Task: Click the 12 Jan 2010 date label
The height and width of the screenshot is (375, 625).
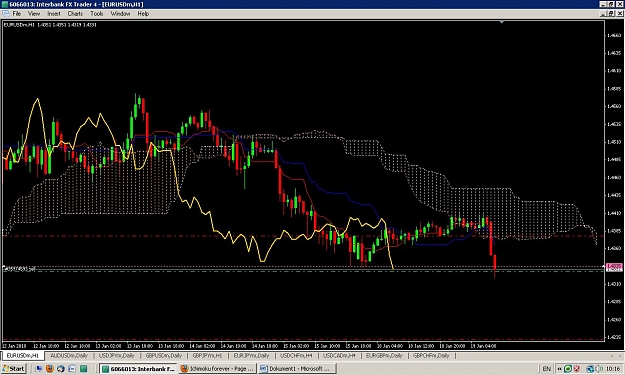Action: pyautogui.click(x=14, y=346)
